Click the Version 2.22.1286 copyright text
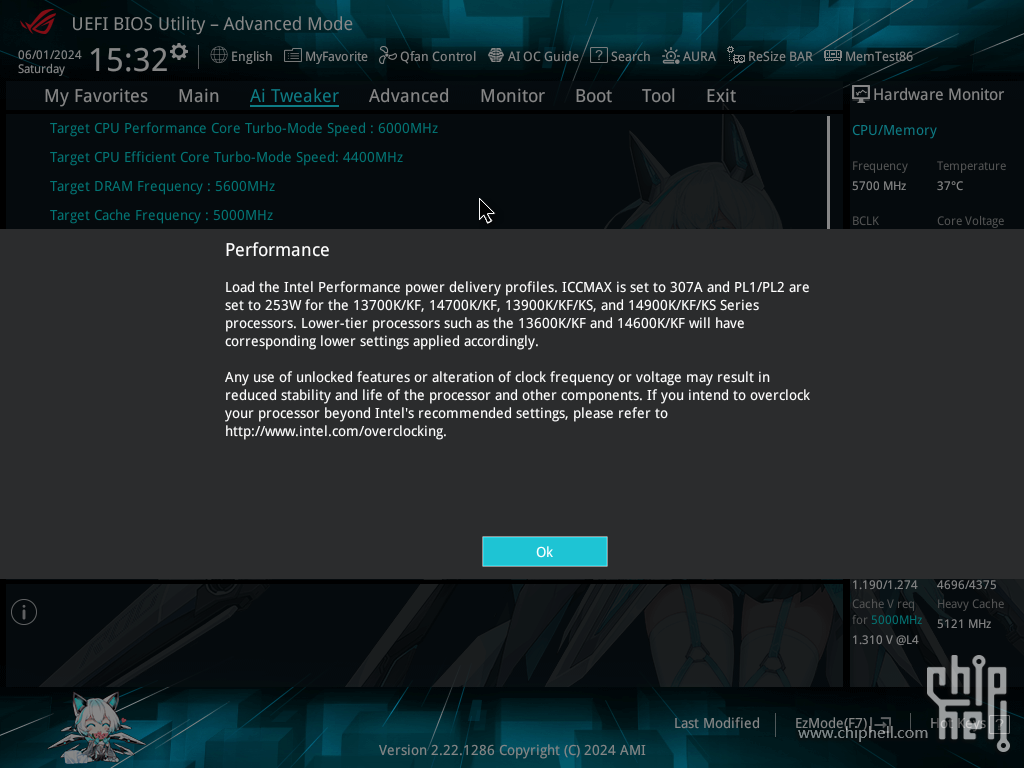 pos(512,750)
